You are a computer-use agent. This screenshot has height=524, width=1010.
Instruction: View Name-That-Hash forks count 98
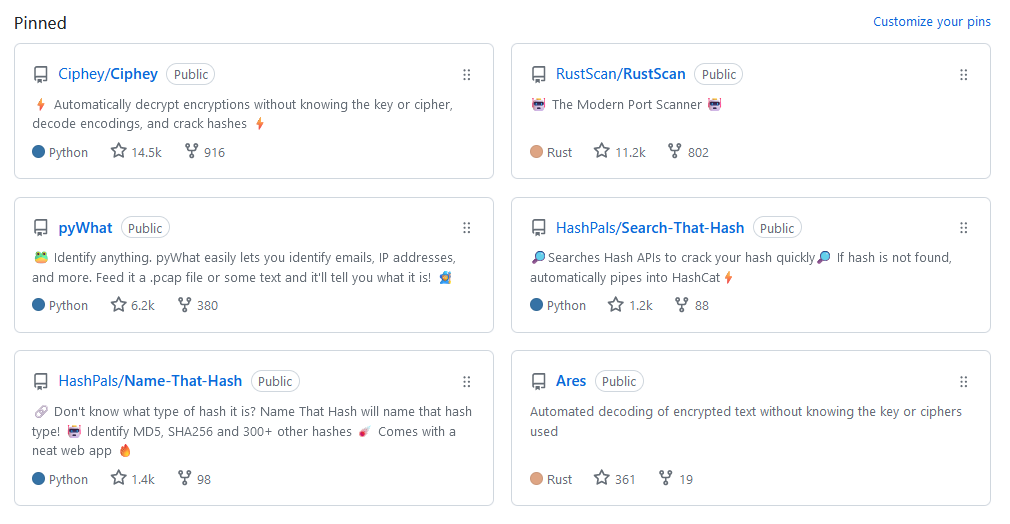click(x=194, y=479)
